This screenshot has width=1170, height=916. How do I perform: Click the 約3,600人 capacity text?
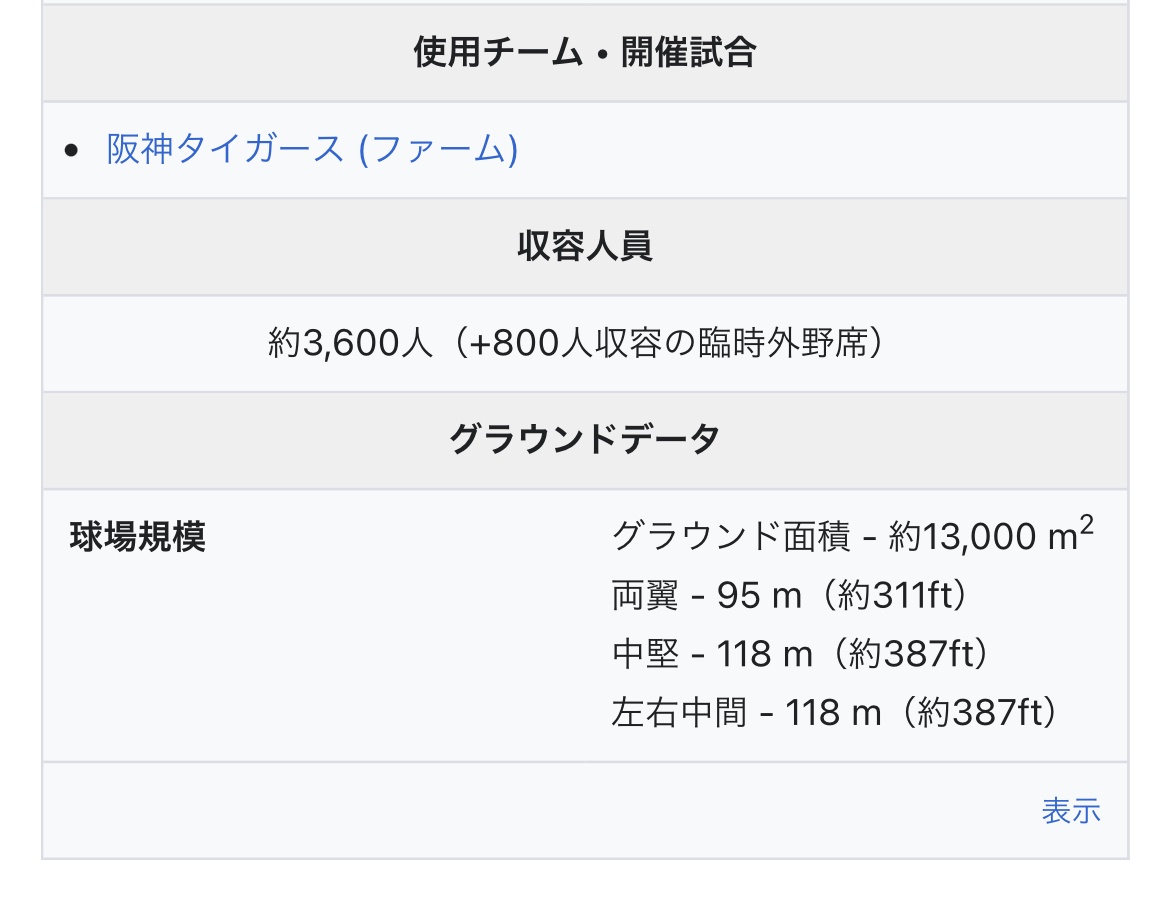point(350,344)
